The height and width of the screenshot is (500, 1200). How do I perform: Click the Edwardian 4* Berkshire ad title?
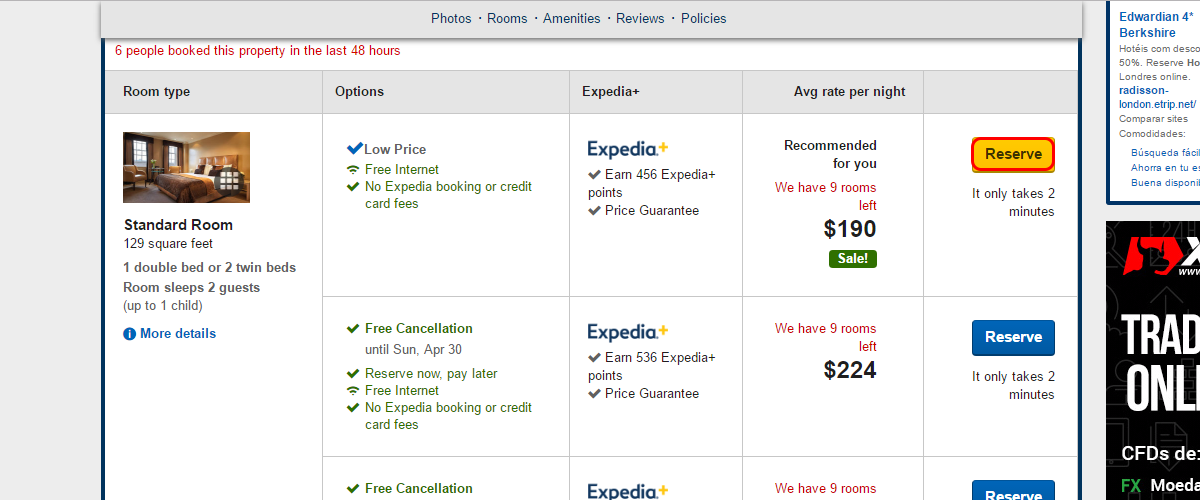click(x=1156, y=25)
